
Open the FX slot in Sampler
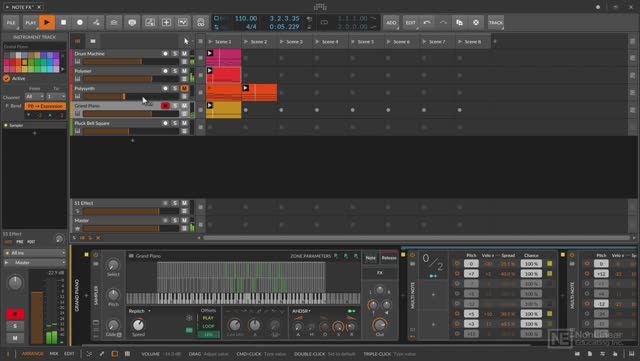(380, 273)
